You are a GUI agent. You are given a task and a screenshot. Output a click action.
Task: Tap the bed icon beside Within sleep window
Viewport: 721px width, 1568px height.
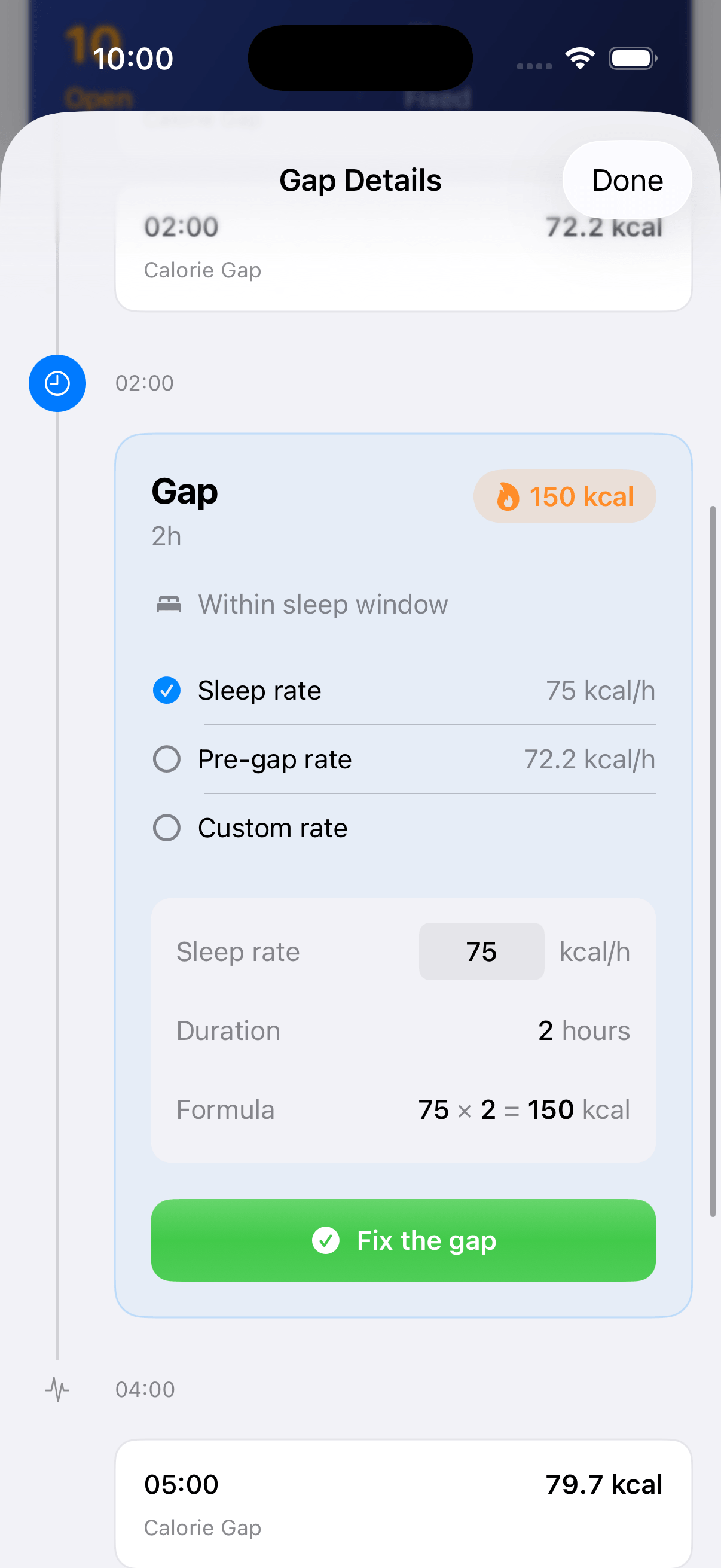click(168, 604)
